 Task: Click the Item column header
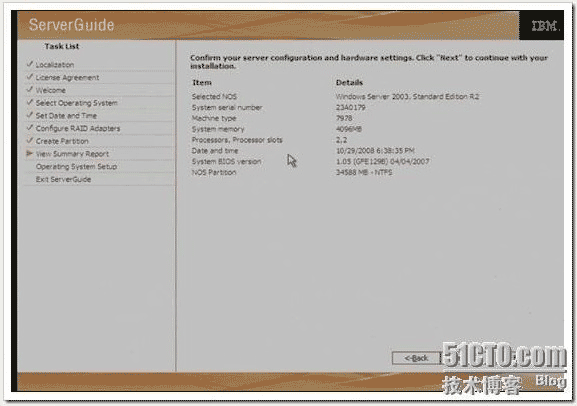(x=202, y=82)
